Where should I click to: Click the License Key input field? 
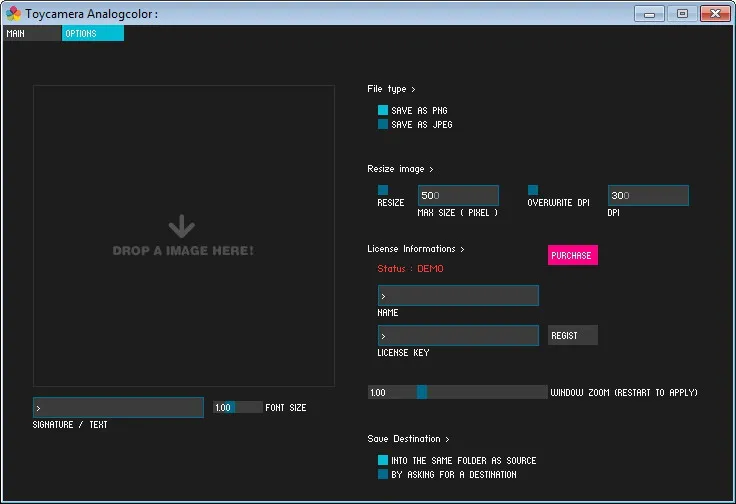tap(458, 336)
